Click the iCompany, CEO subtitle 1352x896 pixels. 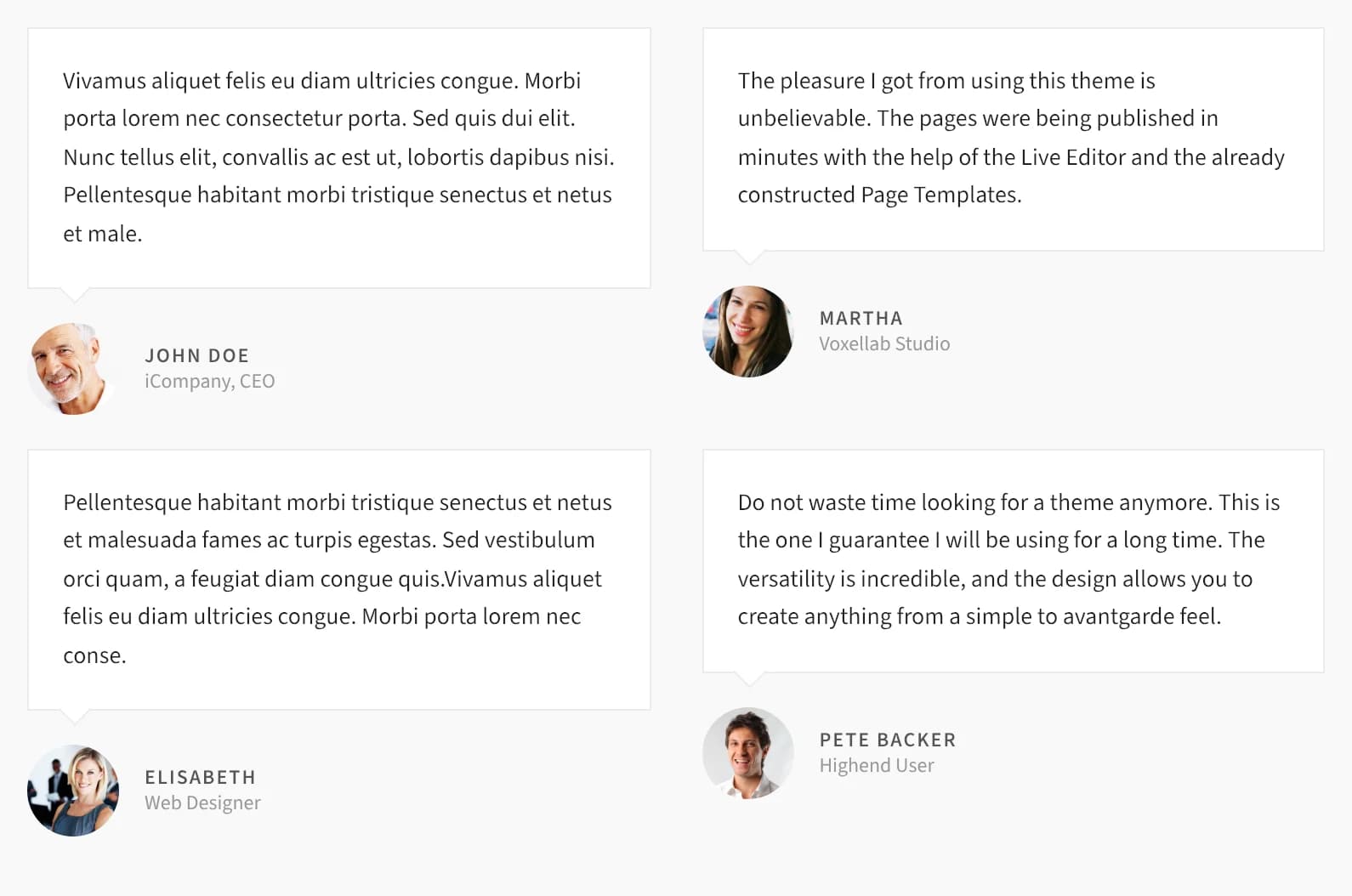tap(209, 381)
